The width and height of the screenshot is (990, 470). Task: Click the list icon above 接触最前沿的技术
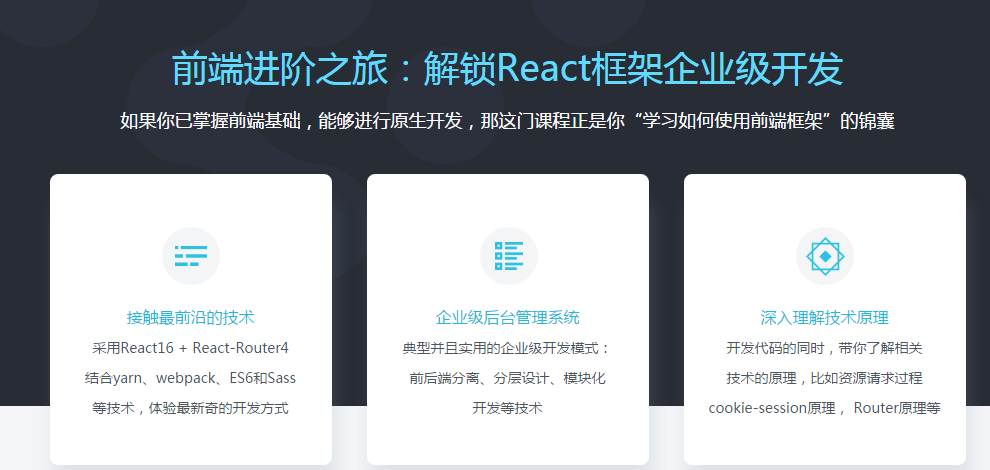(191, 256)
